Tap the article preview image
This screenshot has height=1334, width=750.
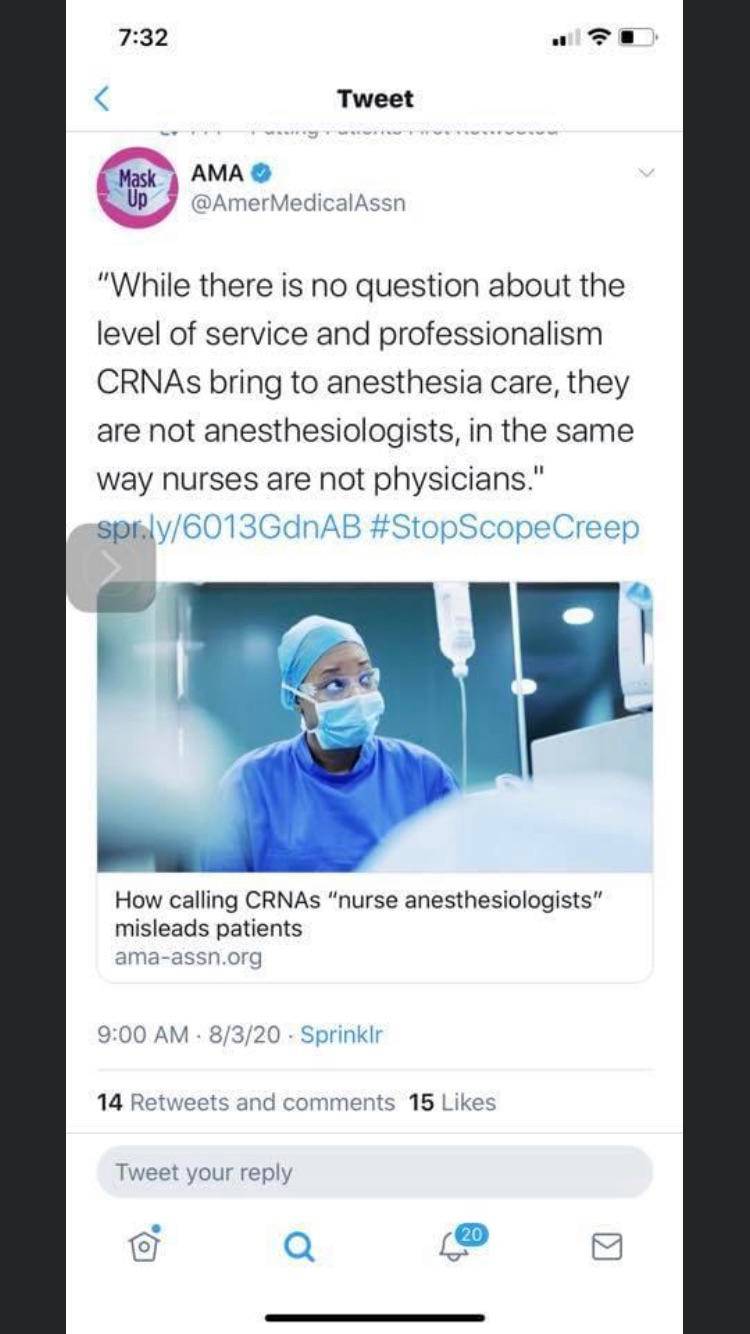[375, 727]
